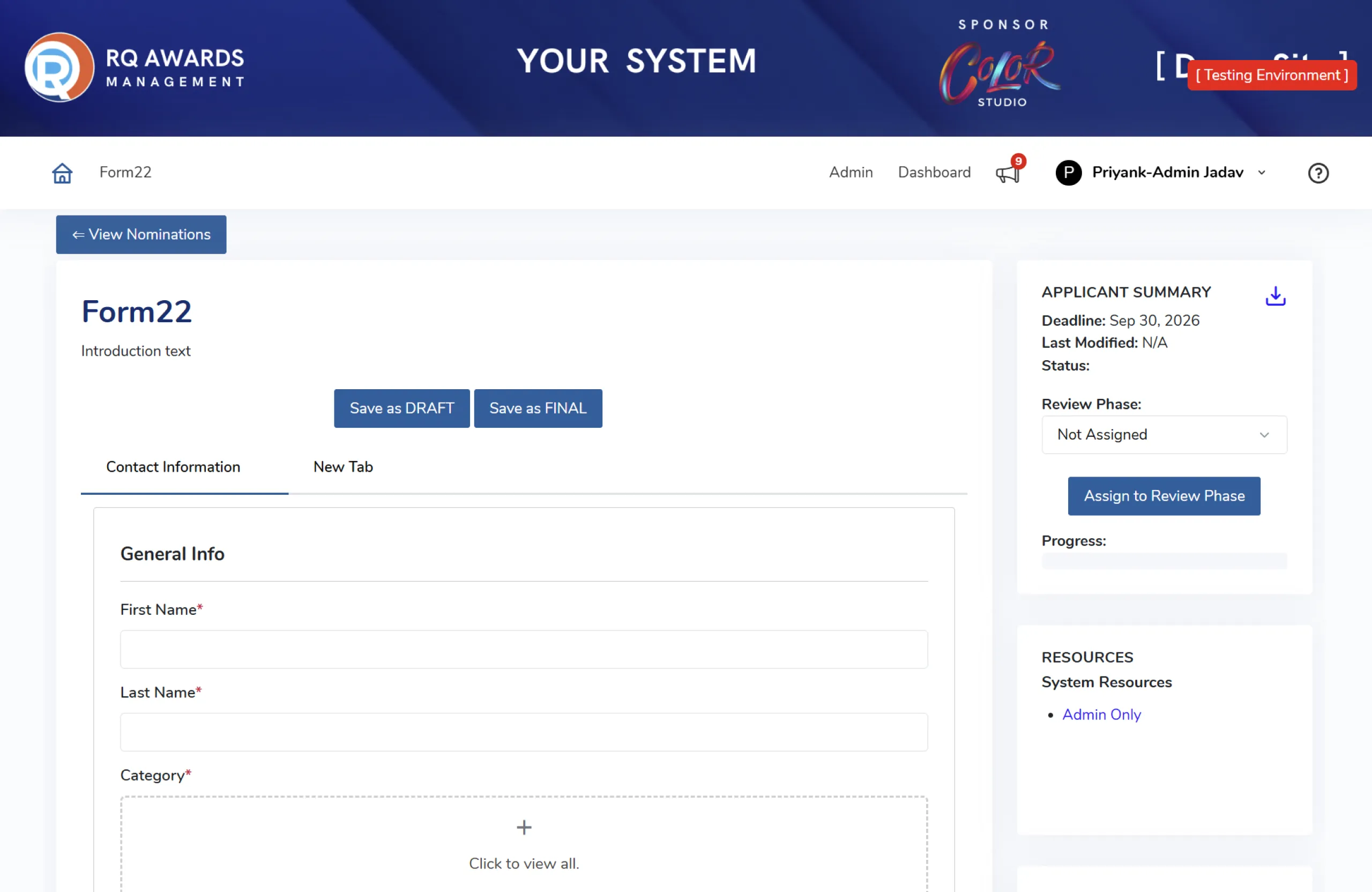Click the Form22 breadcrumb text
Viewport: 1372px width, 892px height.
click(x=125, y=173)
